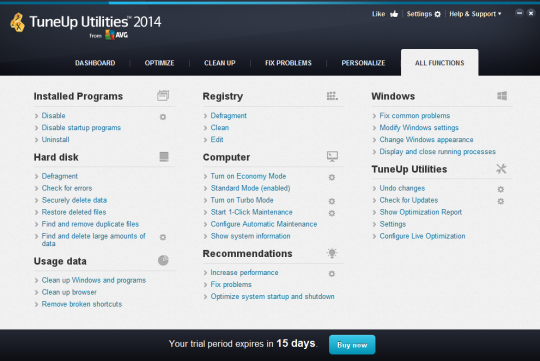Open Fix common problems
540x361 pixels.
click(x=415, y=116)
